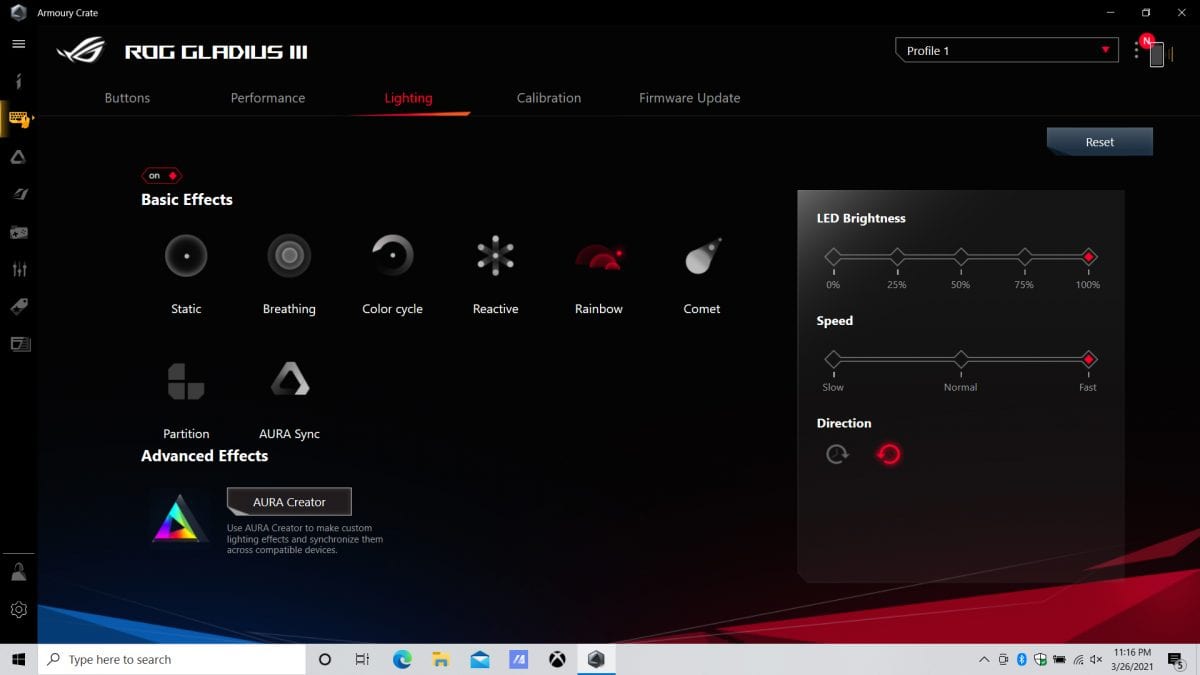Screen dimensions: 1200x675
Task: Open the News icon in sidebar
Action: click(18, 345)
